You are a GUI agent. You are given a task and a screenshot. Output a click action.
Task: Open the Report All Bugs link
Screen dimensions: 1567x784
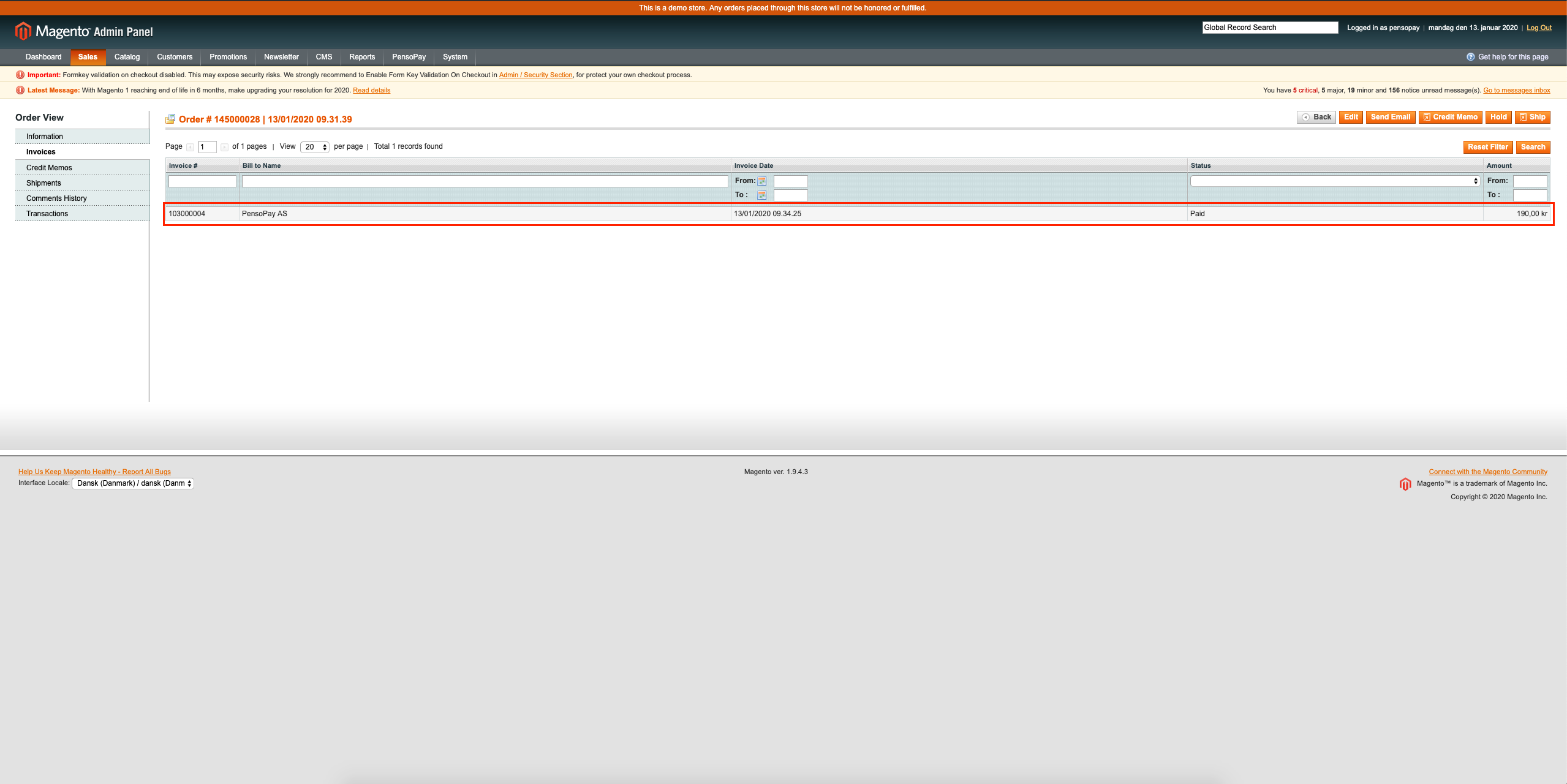pyautogui.click(x=94, y=472)
